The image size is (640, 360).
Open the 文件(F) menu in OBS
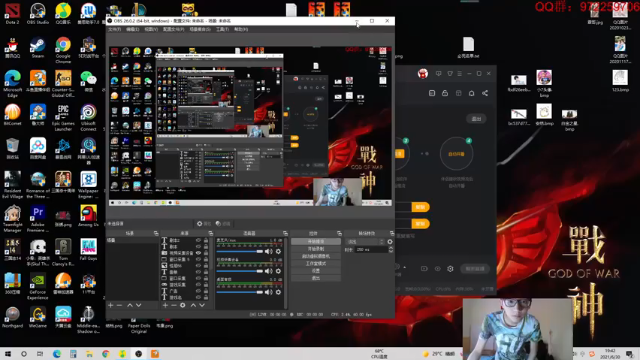(x=114, y=29)
